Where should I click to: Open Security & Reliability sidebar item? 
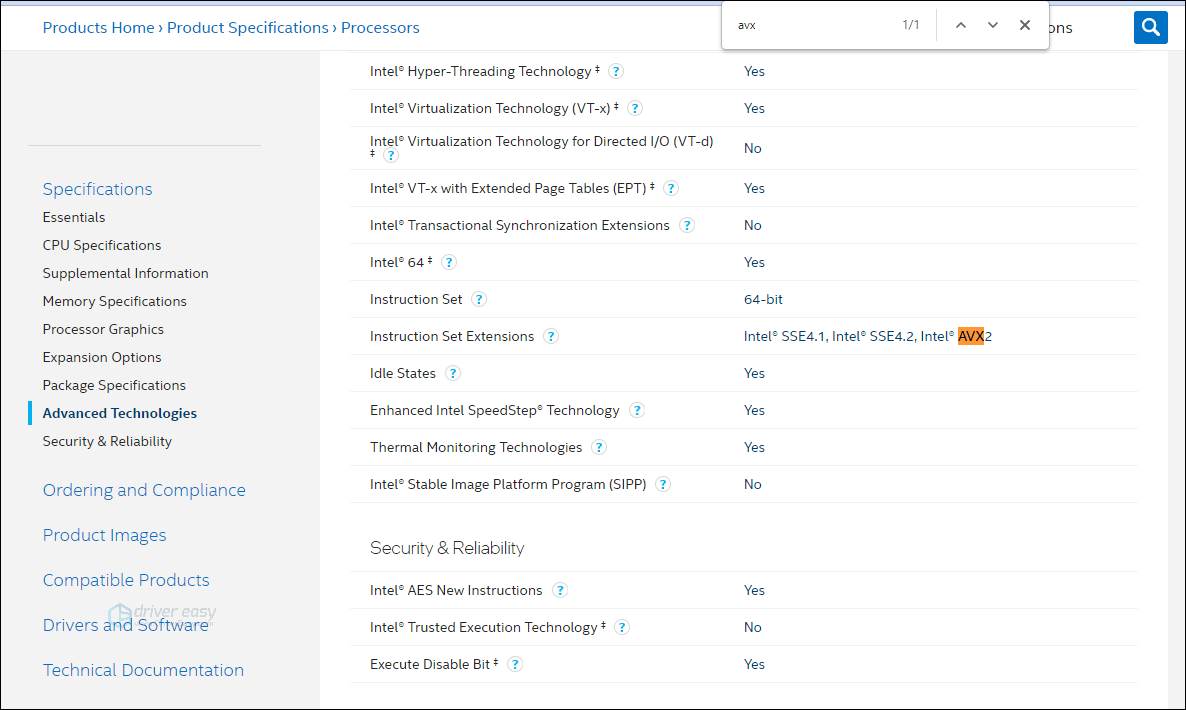click(x=107, y=442)
